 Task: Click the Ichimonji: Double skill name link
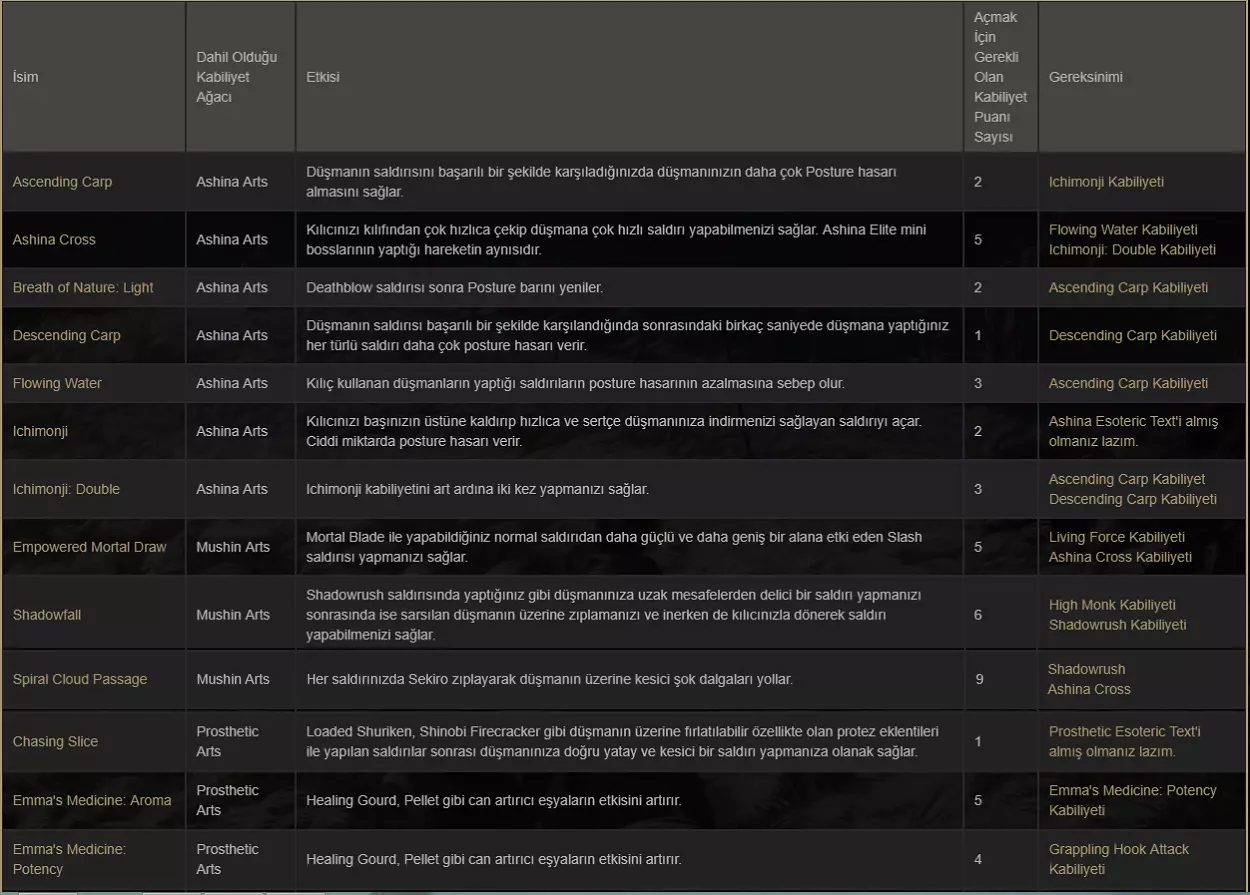click(66, 490)
